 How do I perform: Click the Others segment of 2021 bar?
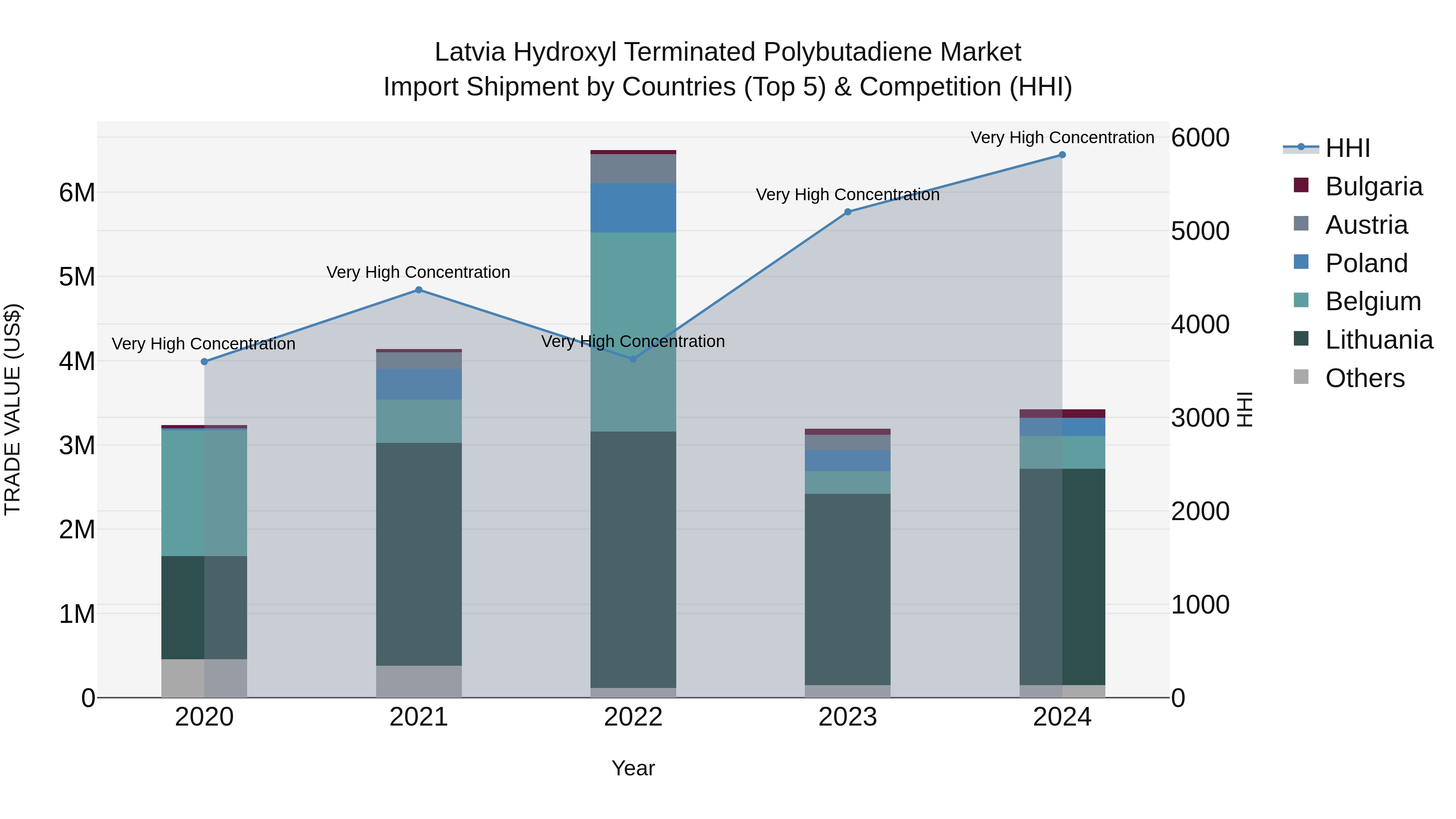click(x=419, y=681)
